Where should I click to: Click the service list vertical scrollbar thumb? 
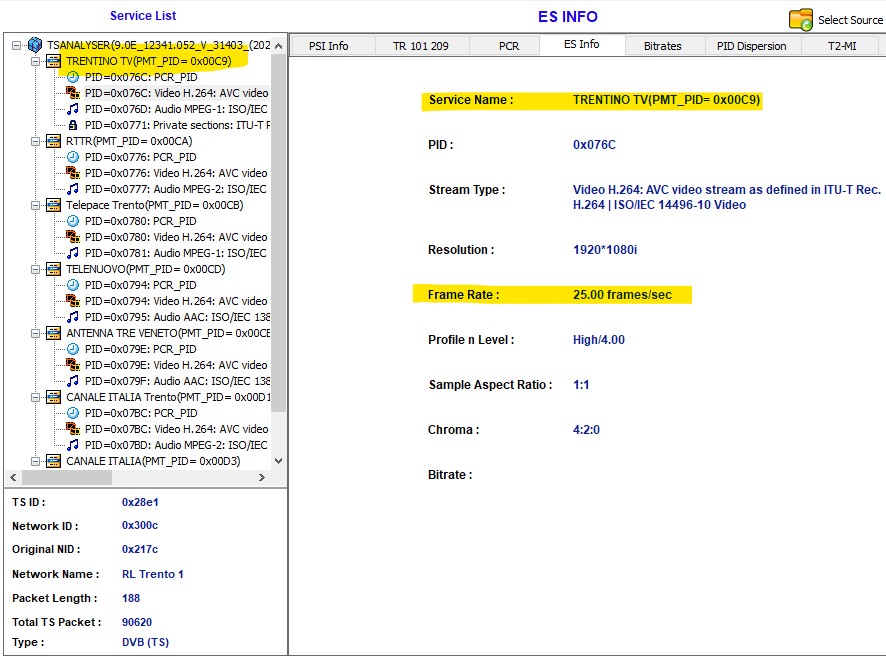point(278,232)
